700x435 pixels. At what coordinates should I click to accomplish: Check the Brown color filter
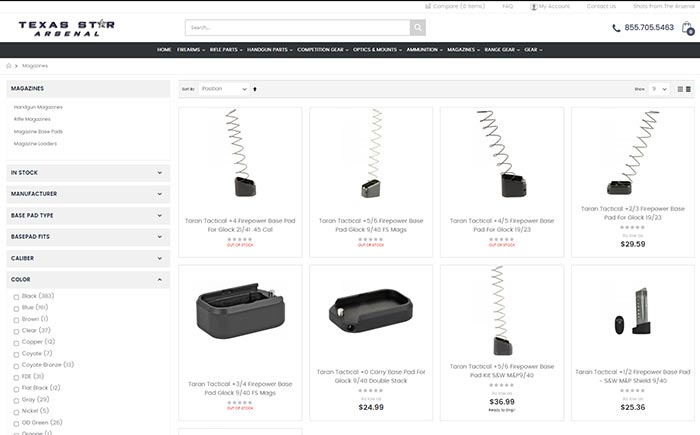coord(16,320)
